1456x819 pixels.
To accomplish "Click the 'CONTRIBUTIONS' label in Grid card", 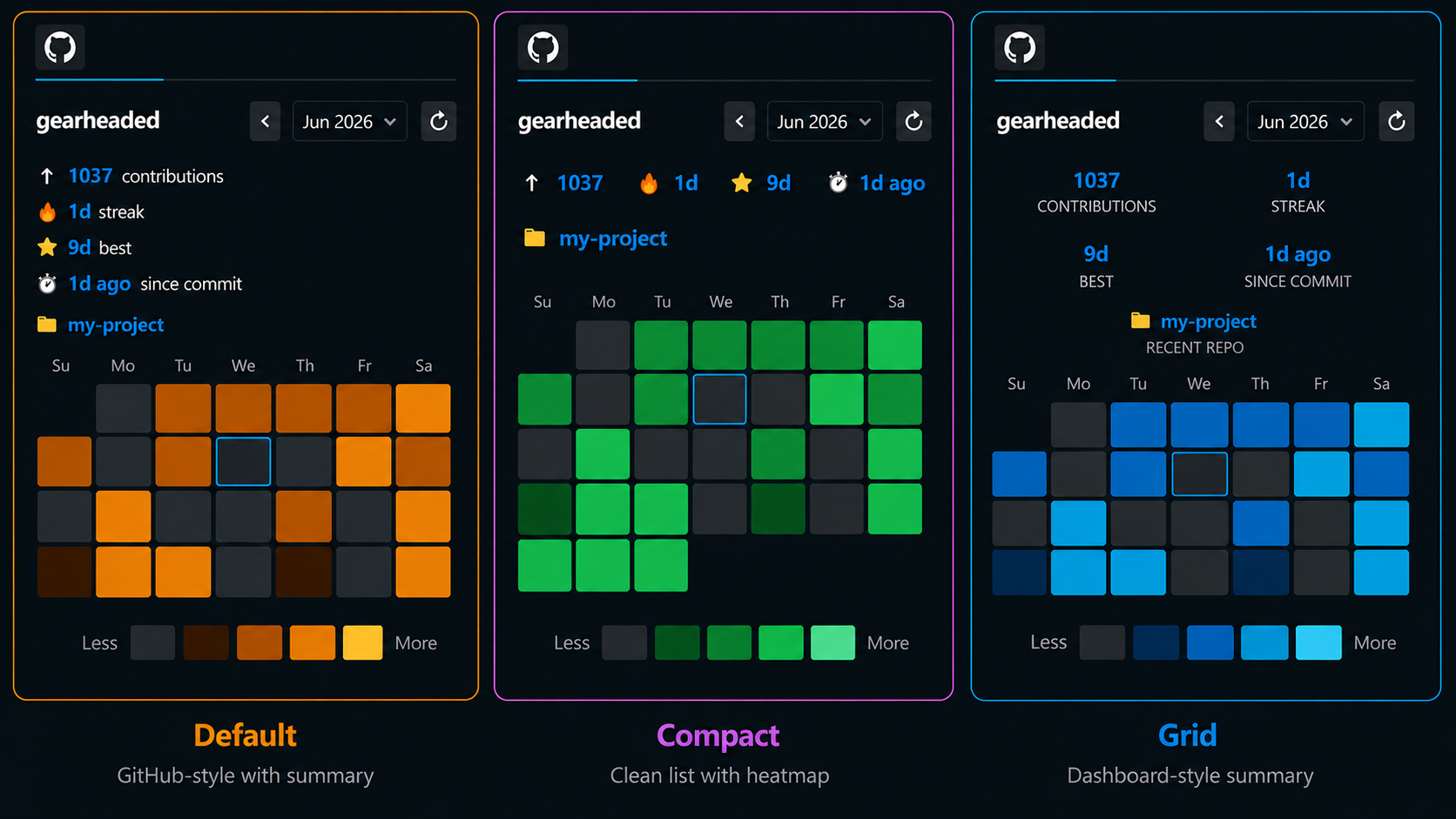I will point(1096,206).
